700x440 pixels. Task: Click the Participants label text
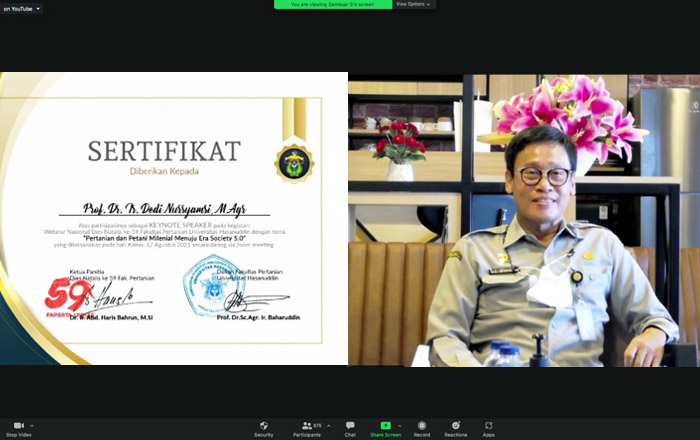[x=307, y=435]
